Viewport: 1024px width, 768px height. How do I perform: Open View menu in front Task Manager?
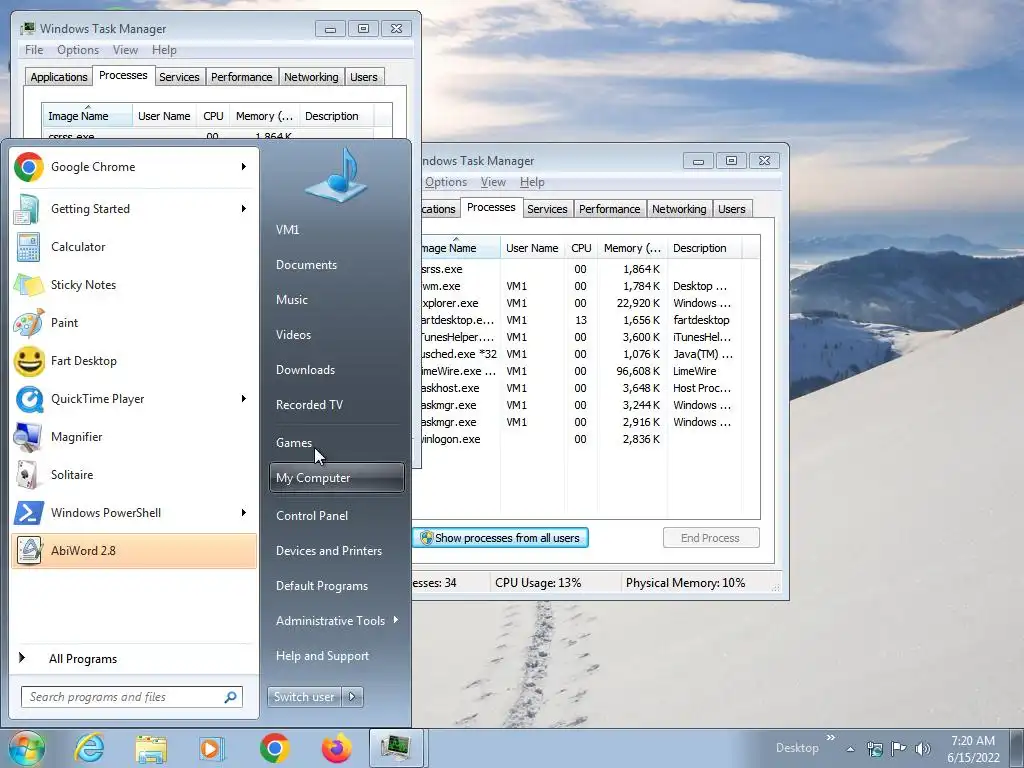coord(493,182)
